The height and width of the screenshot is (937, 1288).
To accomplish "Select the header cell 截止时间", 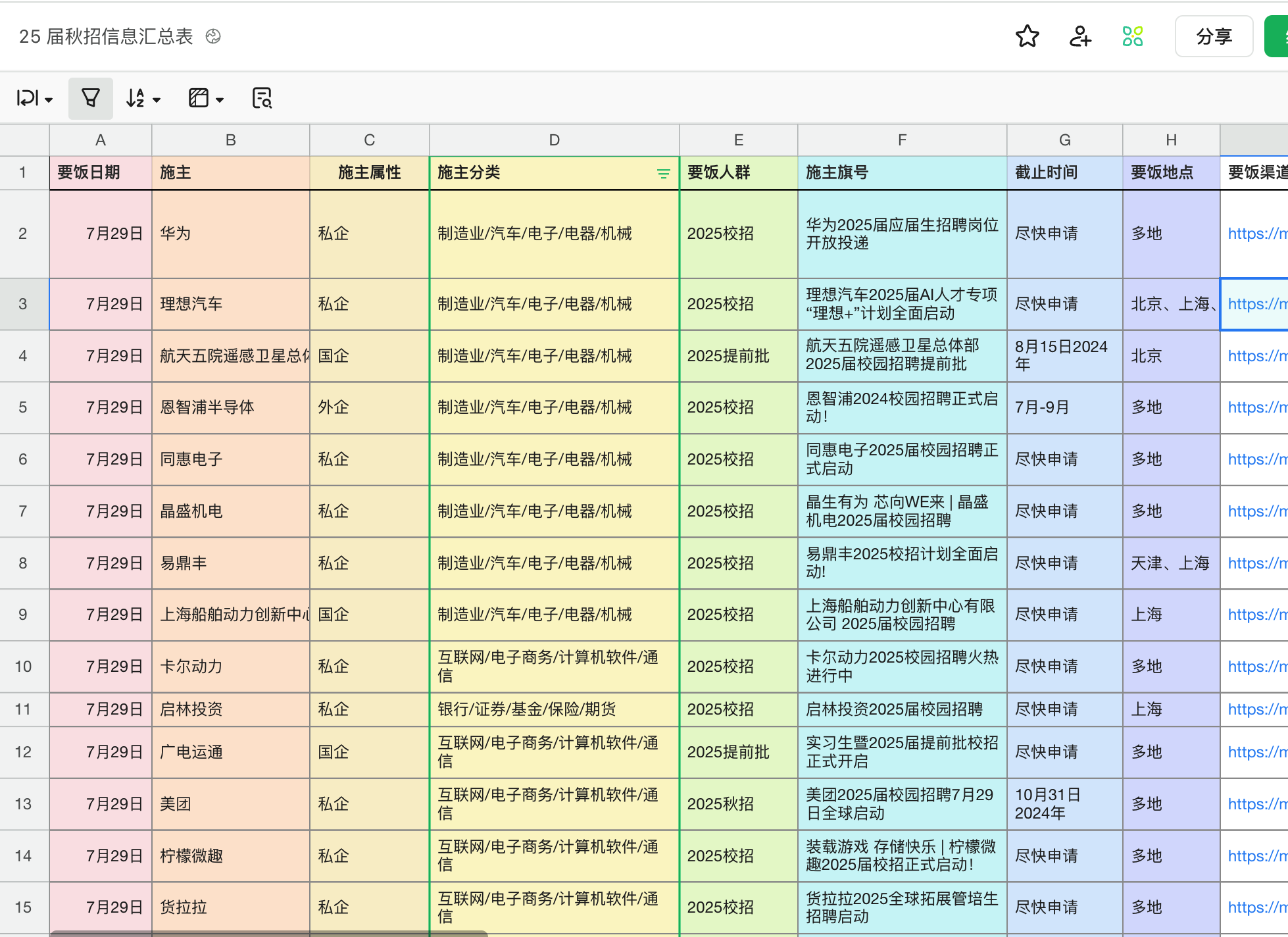I will click(1064, 173).
